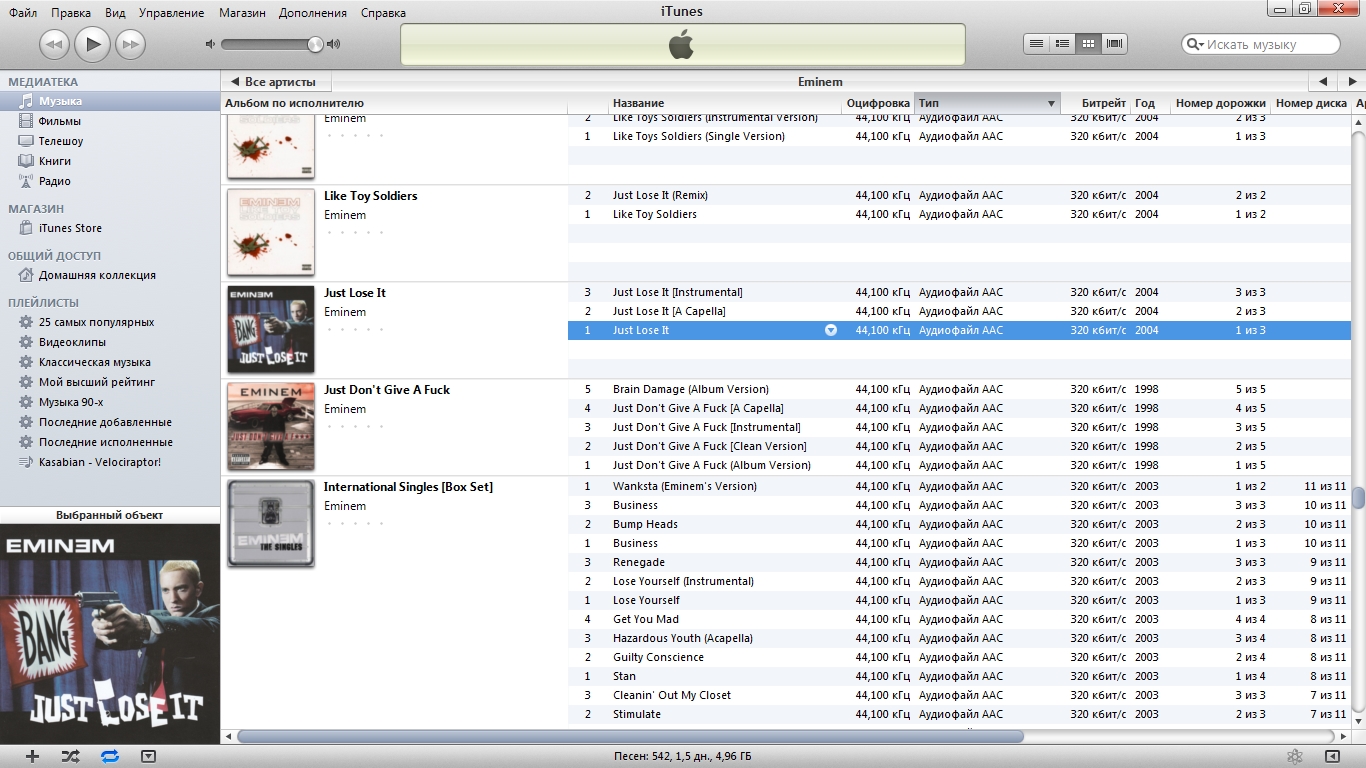This screenshot has width=1366, height=768.
Task: Open the Файл menu
Action: (23, 13)
